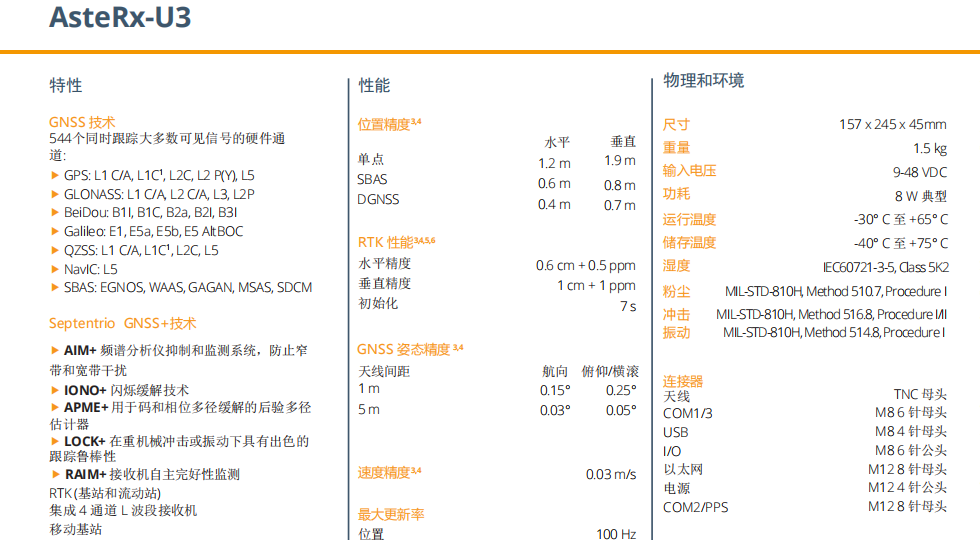Screen dimensions: 980x540
Task: Select the 性能 section heading
Action: 374,86
